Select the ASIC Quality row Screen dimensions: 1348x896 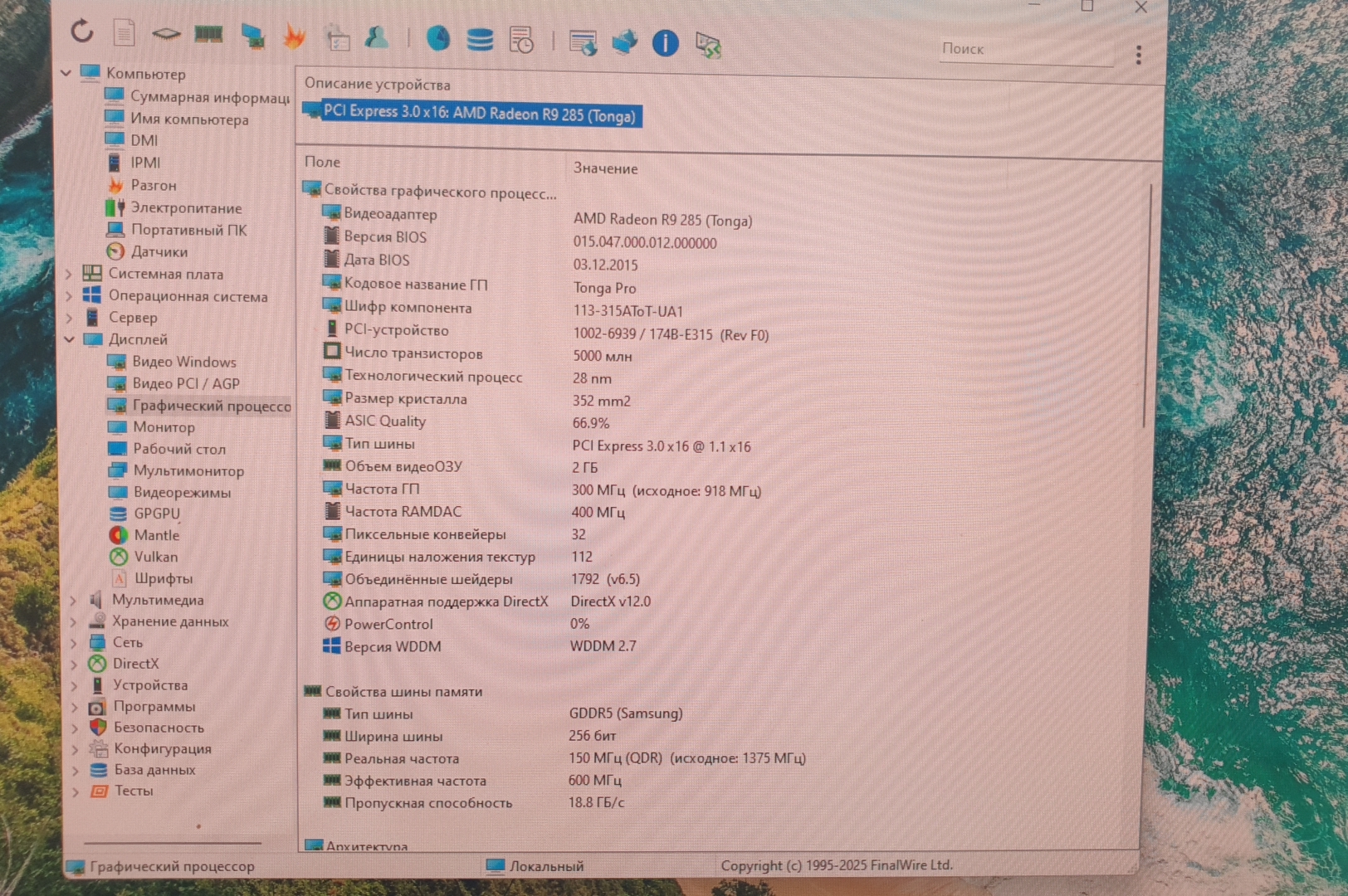coord(466,421)
